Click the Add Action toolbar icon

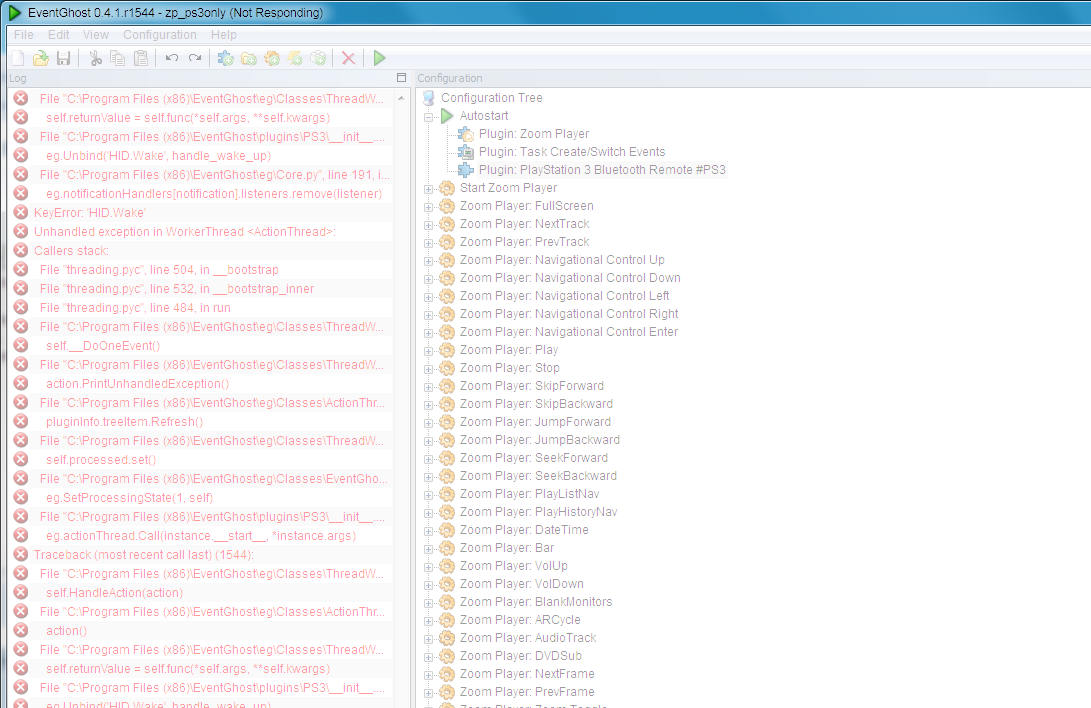318,58
